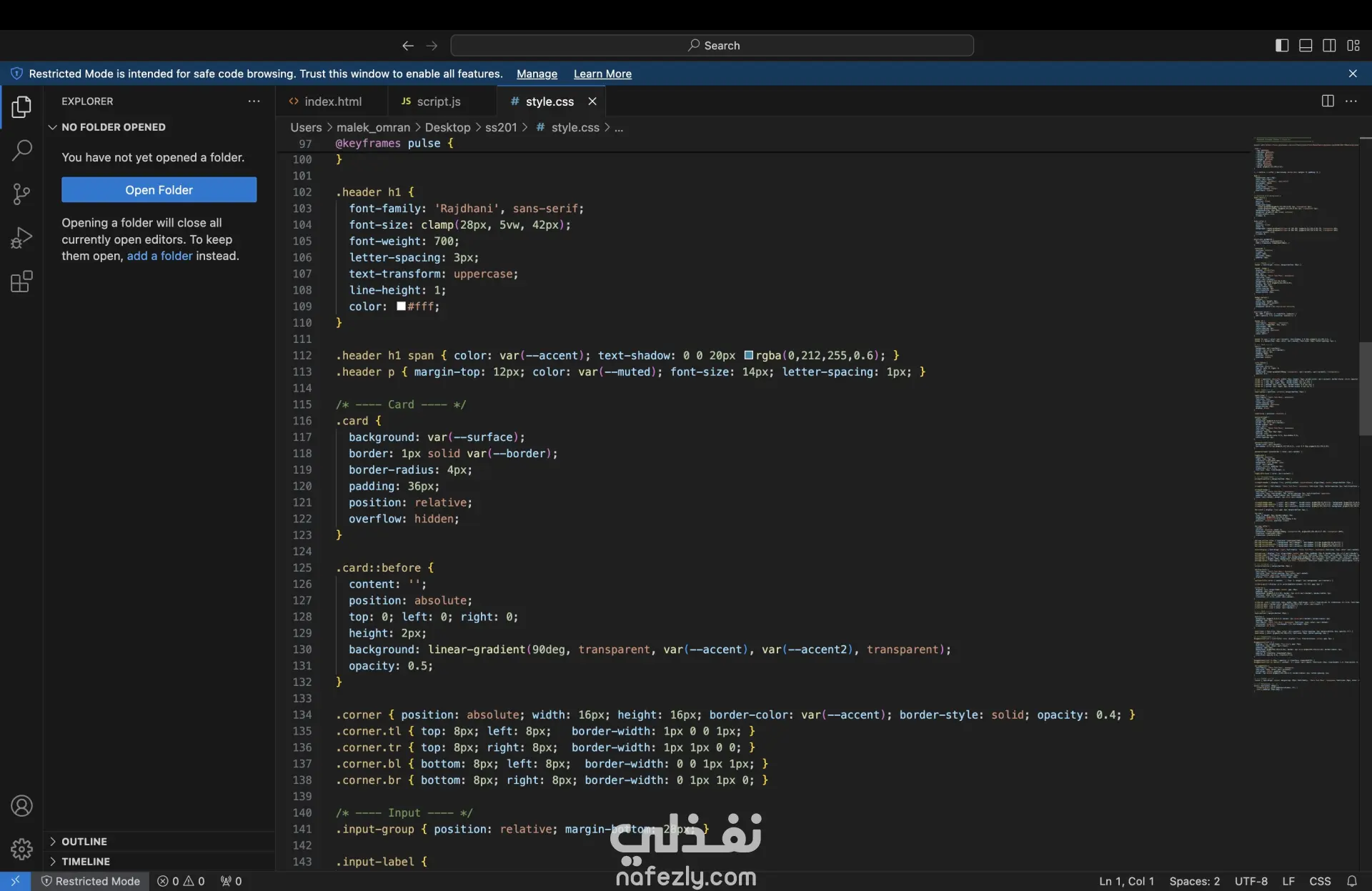Image resolution: width=1372 pixels, height=891 pixels.
Task: Click Users in the breadcrumb path
Action: 306,127
